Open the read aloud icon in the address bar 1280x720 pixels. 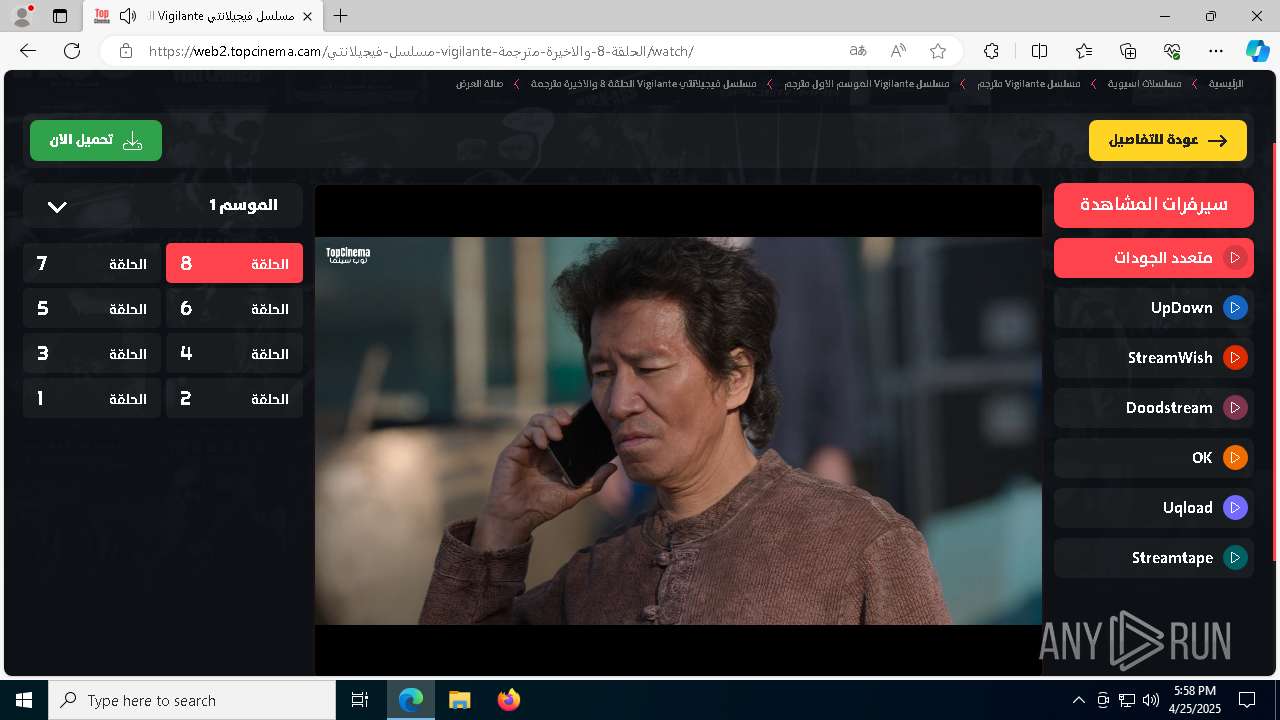[x=898, y=51]
